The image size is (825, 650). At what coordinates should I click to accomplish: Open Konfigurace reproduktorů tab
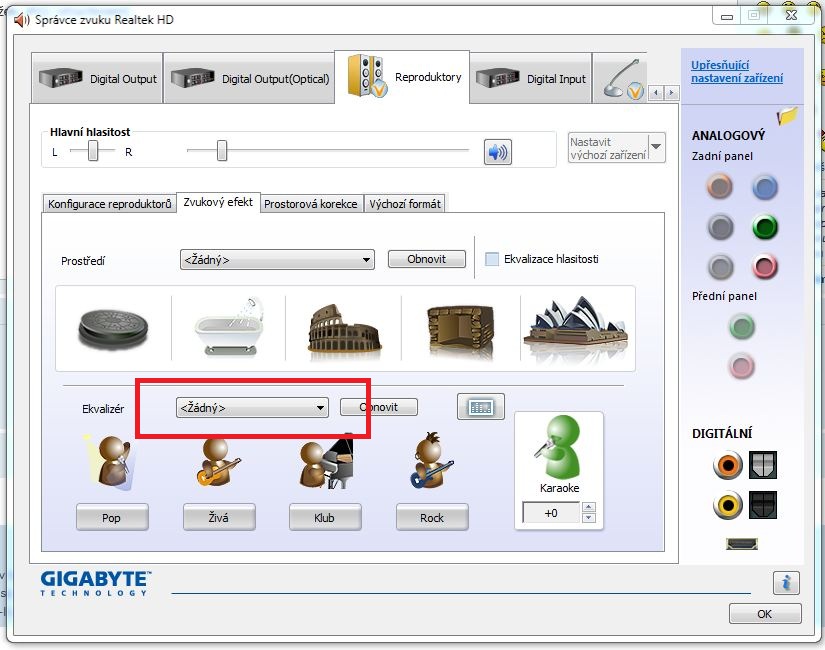(109, 204)
